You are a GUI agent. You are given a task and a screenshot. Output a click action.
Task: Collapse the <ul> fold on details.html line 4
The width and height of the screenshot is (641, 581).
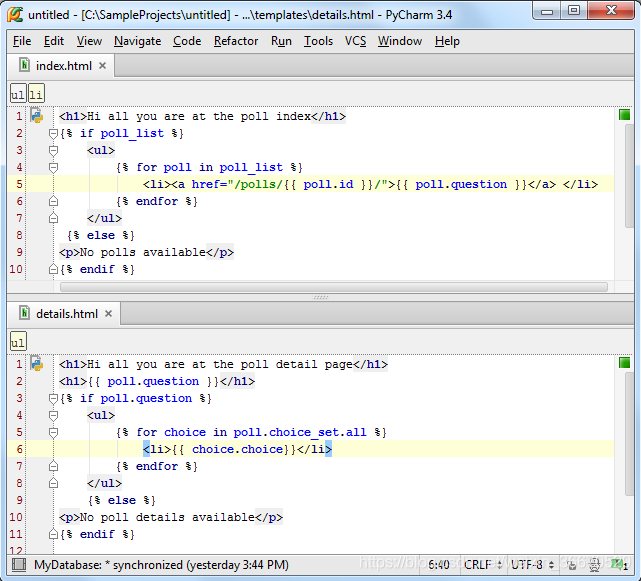click(53, 416)
